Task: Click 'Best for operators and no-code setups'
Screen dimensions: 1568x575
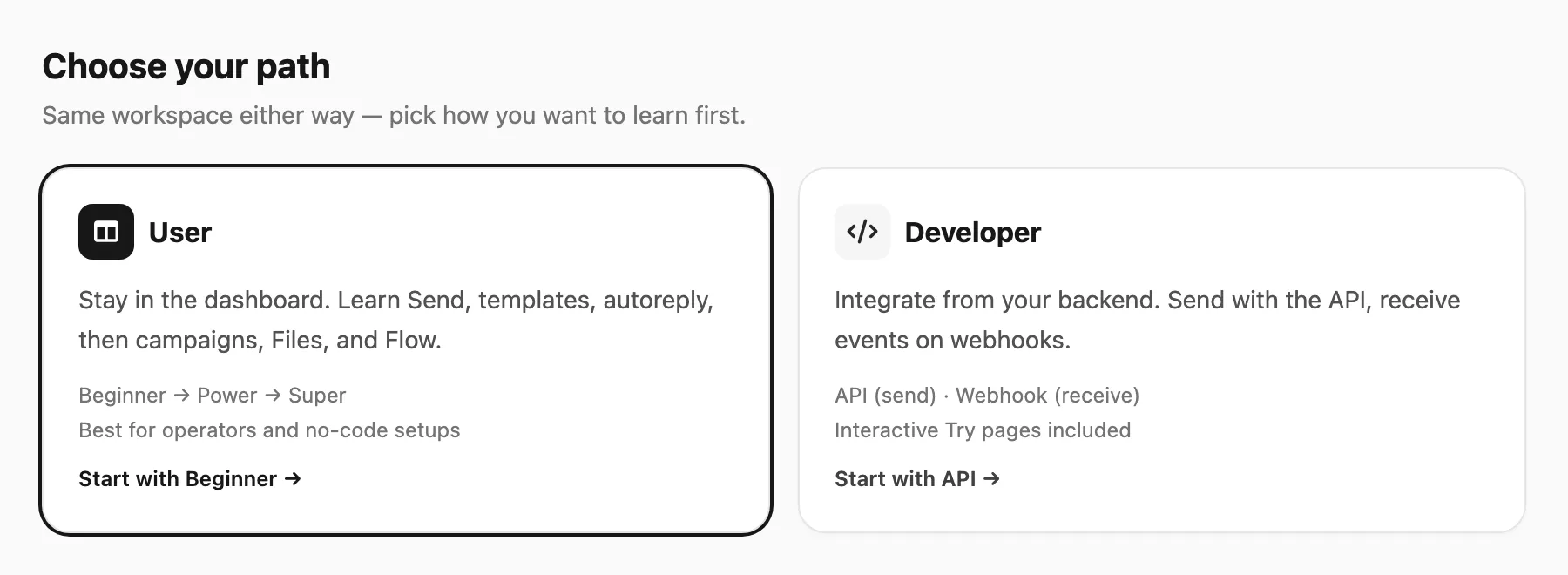Action: pos(269,430)
